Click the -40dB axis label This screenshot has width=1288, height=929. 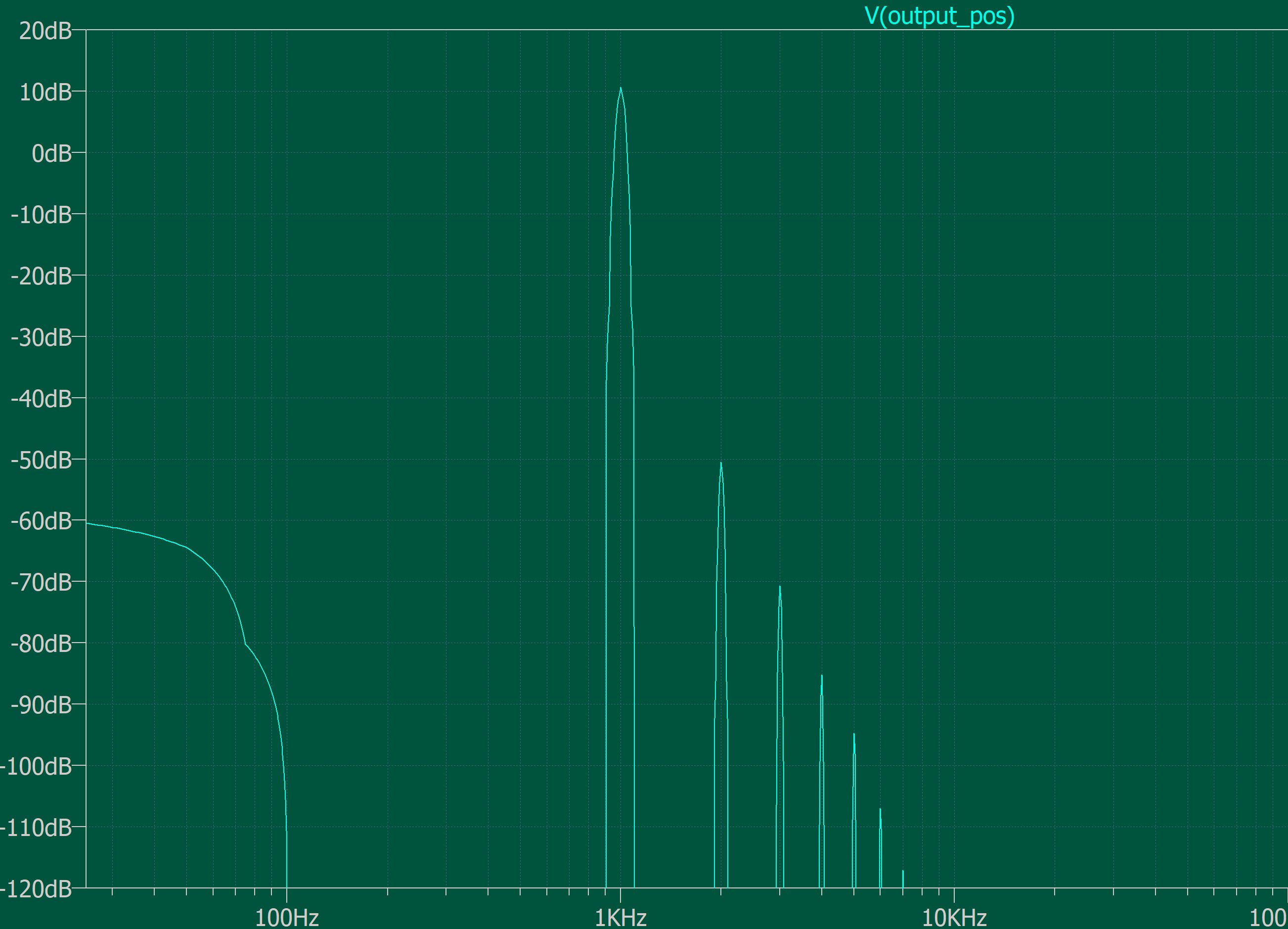tap(42, 399)
